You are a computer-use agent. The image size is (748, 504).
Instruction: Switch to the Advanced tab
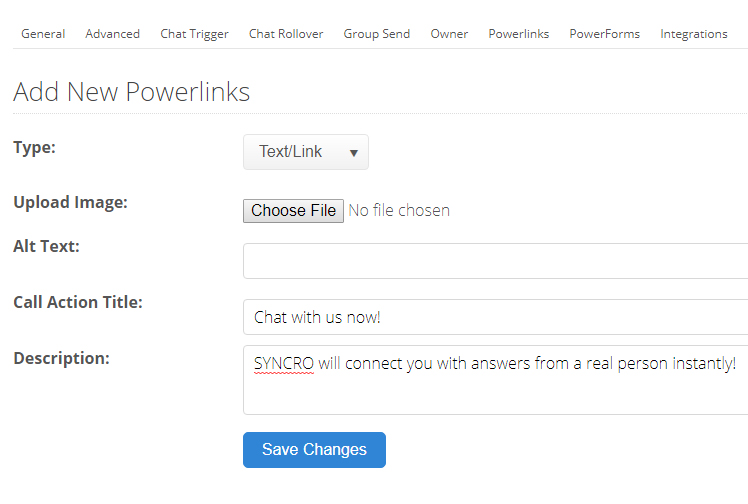click(113, 34)
